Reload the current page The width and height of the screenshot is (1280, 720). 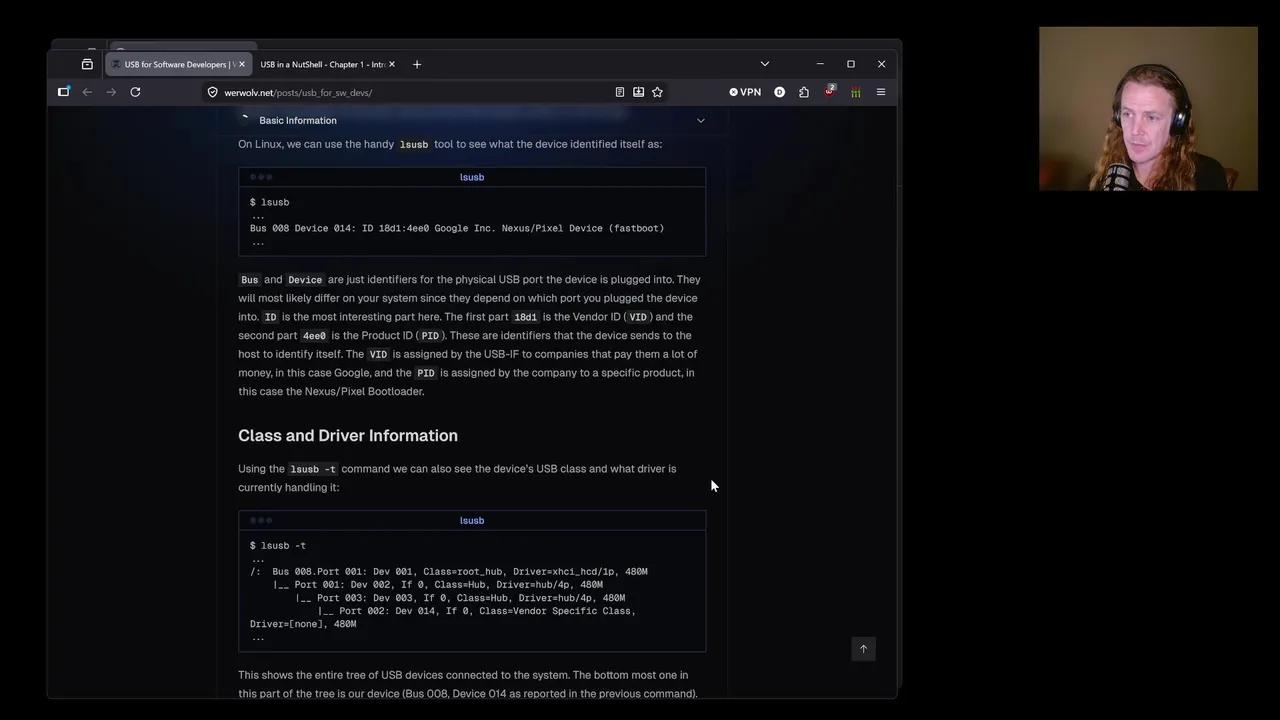tap(135, 92)
